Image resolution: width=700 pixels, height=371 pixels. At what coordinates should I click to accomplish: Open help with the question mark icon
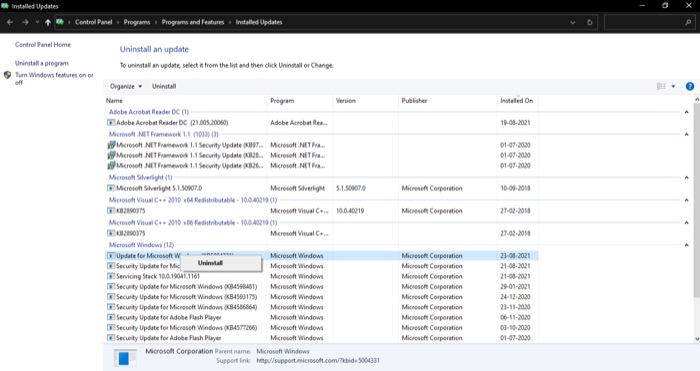[x=690, y=86]
